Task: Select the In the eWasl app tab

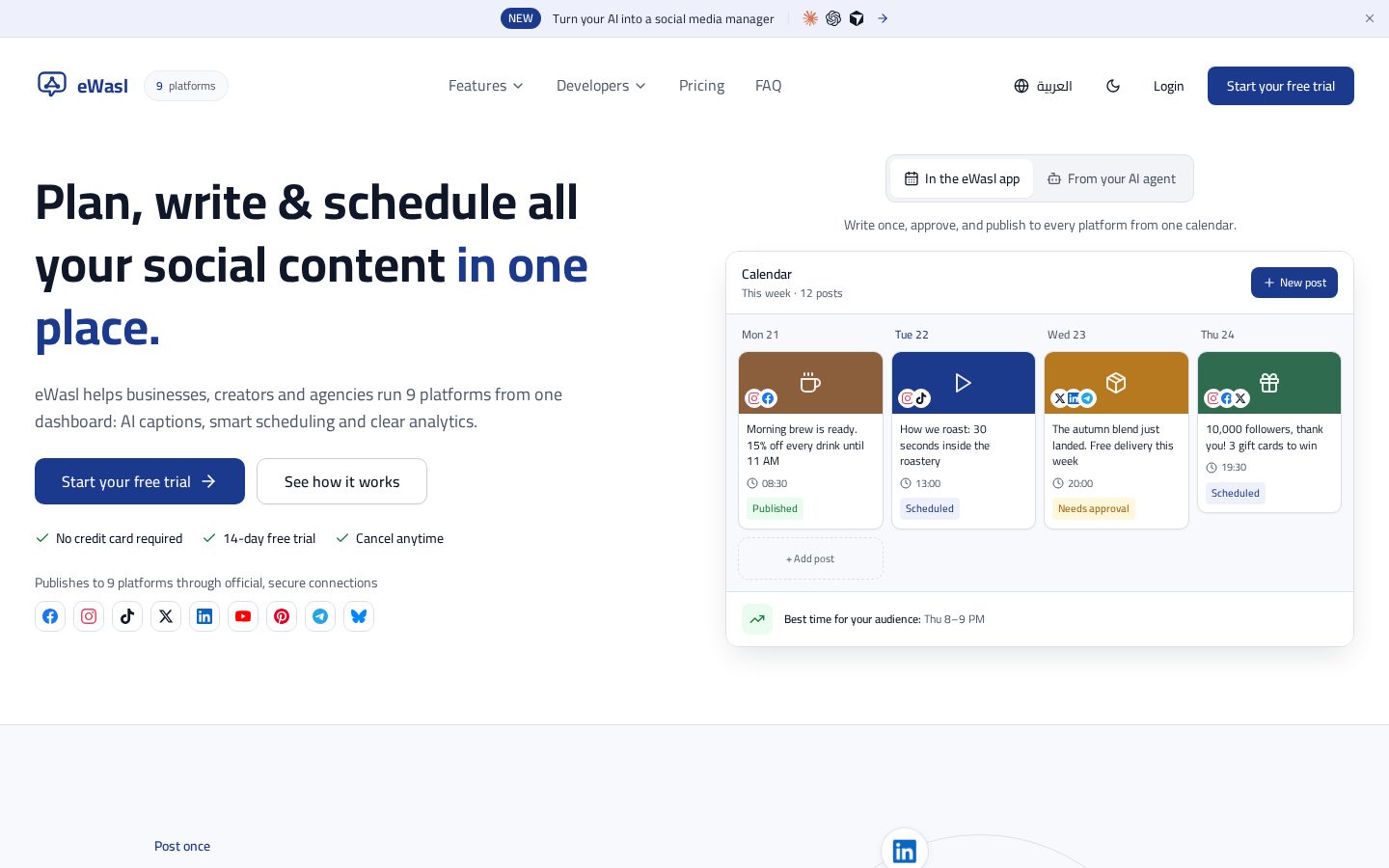Action: [962, 178]
